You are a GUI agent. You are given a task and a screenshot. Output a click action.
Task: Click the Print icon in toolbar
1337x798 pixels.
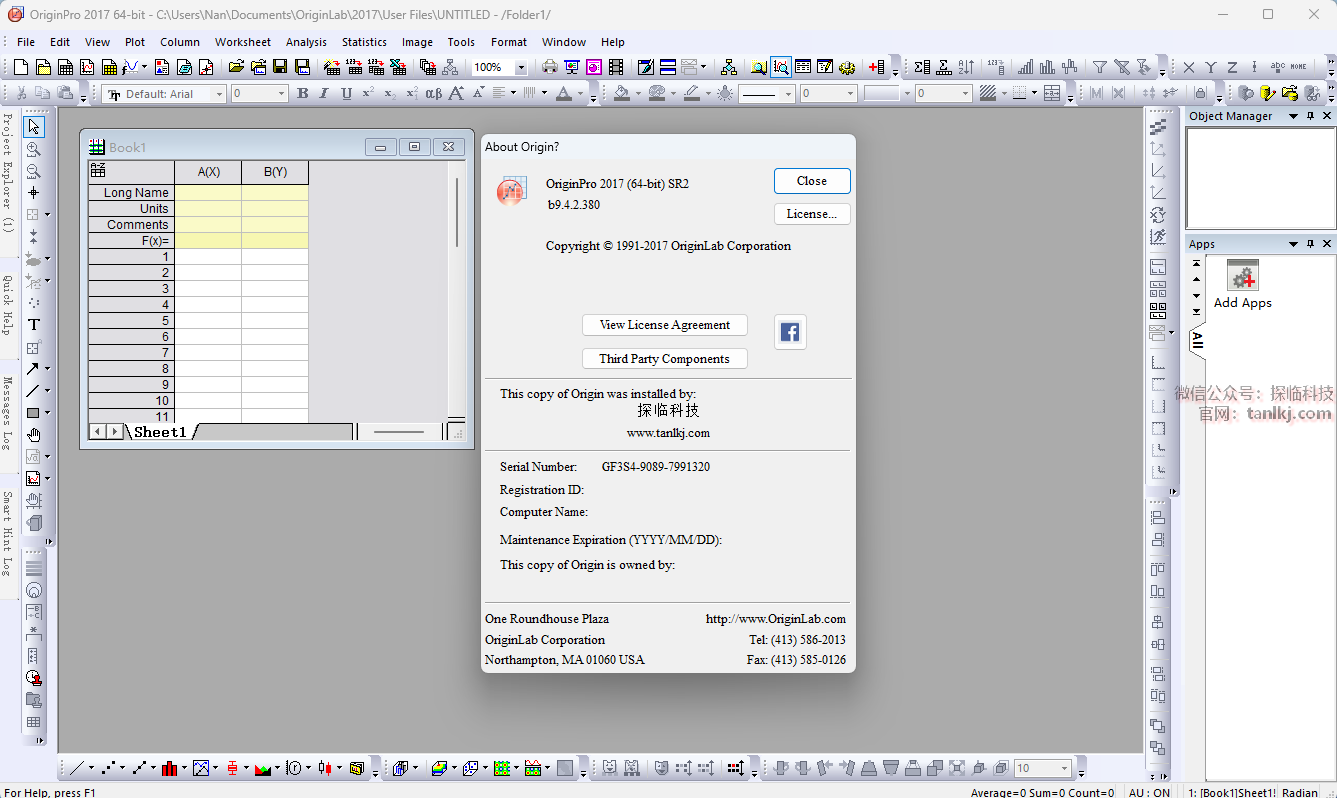pyautogui.click(x=549, y=67)
